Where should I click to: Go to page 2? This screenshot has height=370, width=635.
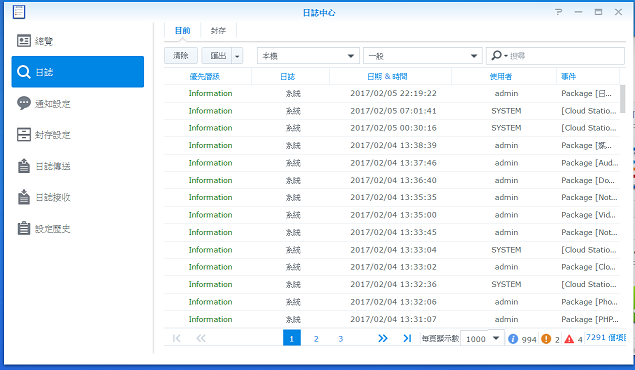click(x=316, y=338)
